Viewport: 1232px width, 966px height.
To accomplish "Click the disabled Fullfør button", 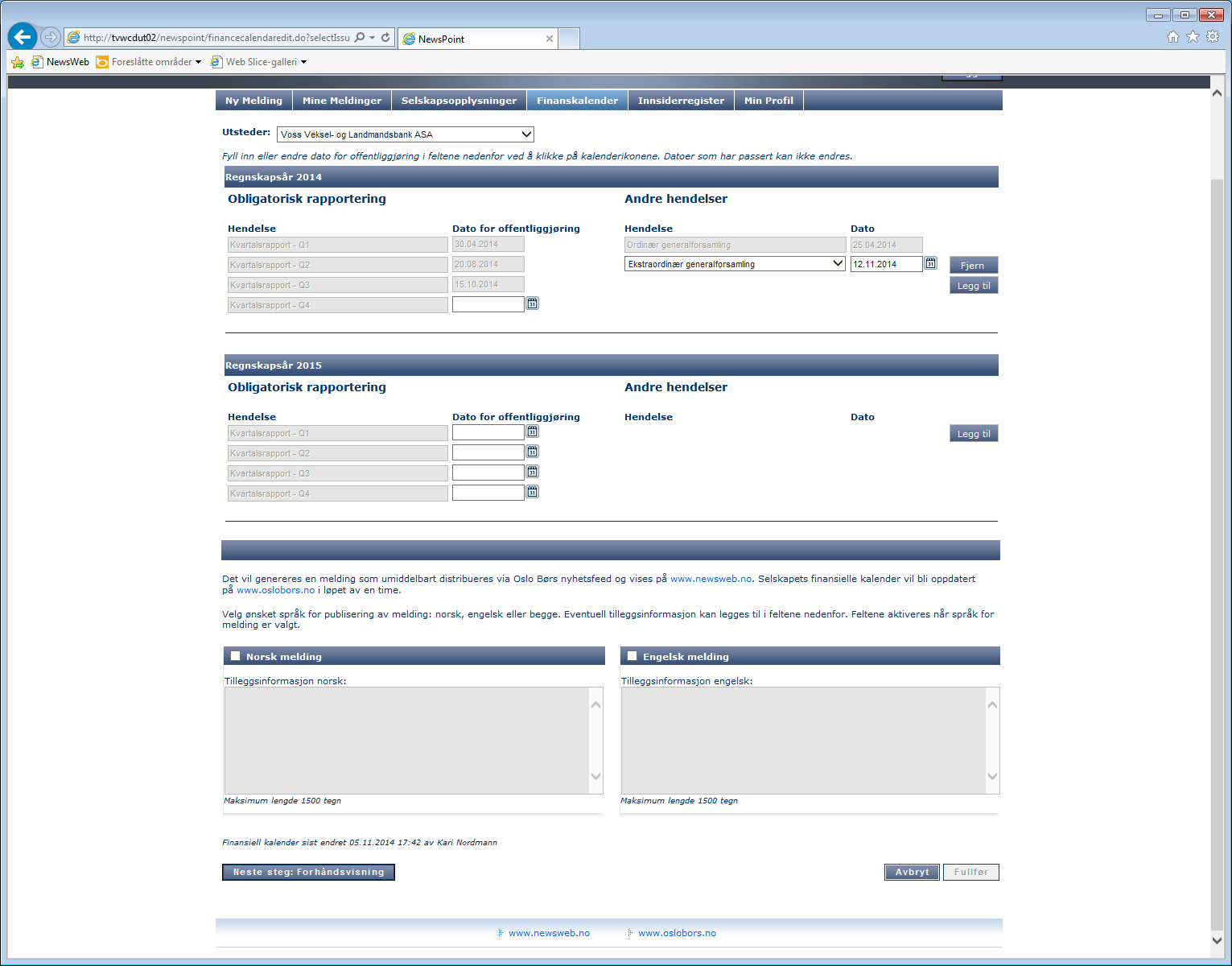I will coord(971,872).
